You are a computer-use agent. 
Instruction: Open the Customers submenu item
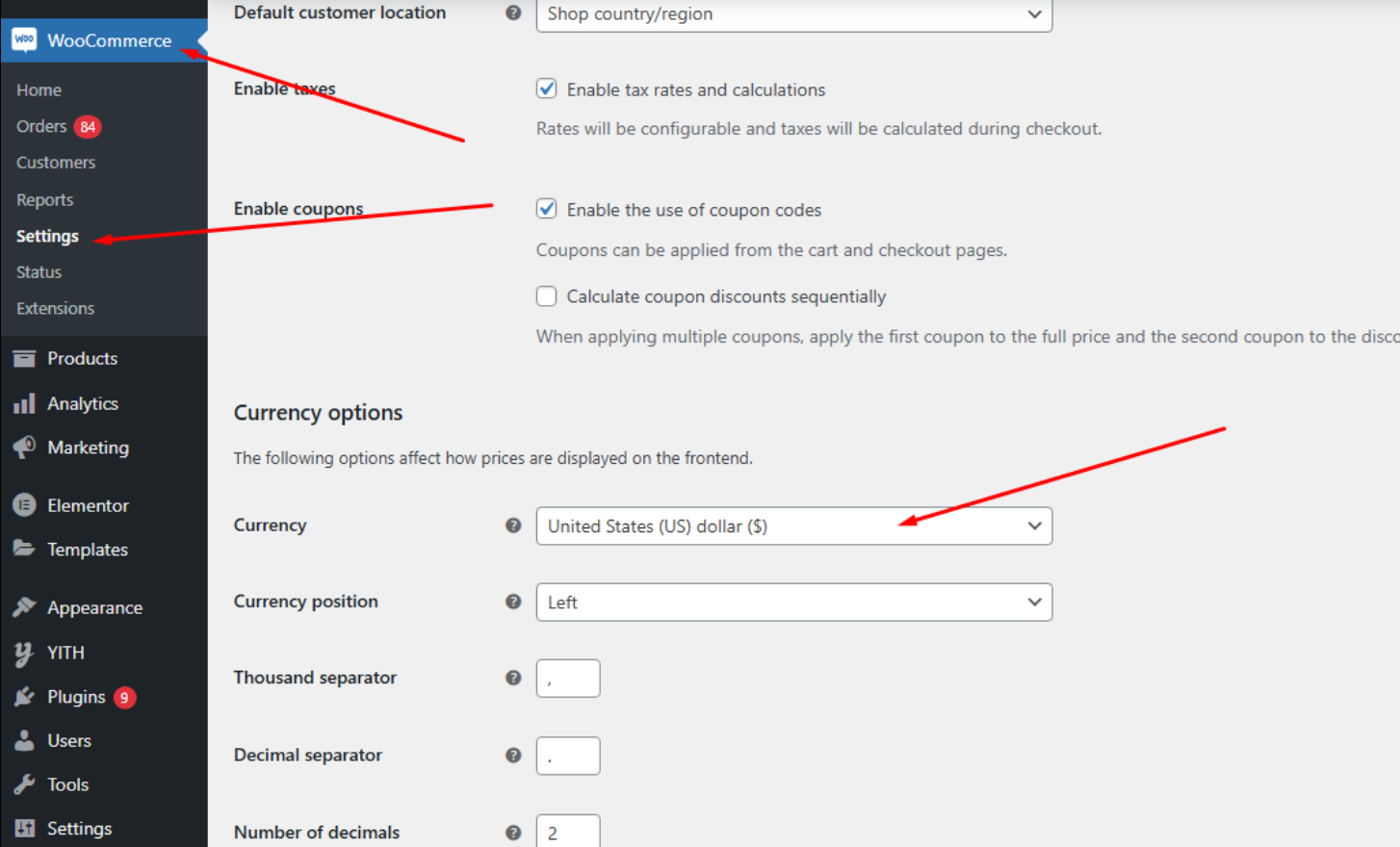(x=56, y=163)
